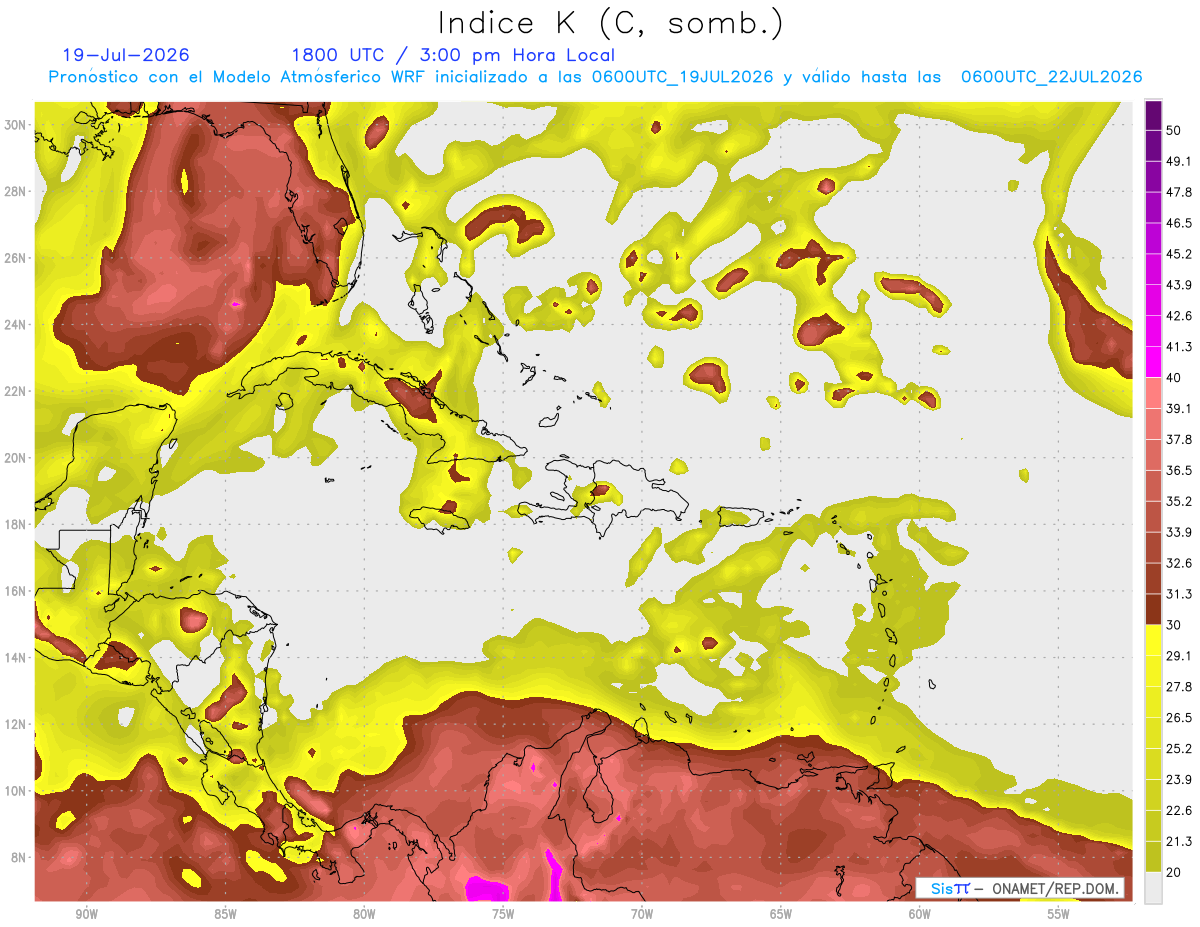1200x927 pixels.
Task: Click the colorbar value 40
Action: click(1173, 377)
